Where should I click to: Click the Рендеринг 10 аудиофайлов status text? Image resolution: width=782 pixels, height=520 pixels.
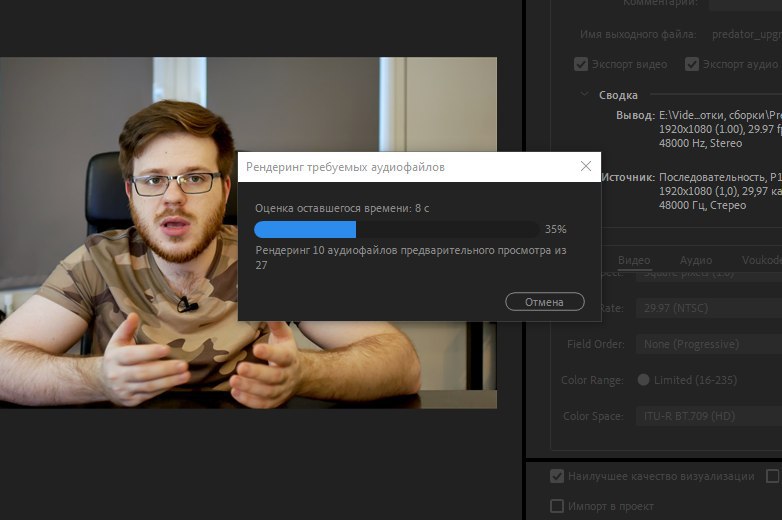pyautogui.click(x=410, y=257)
